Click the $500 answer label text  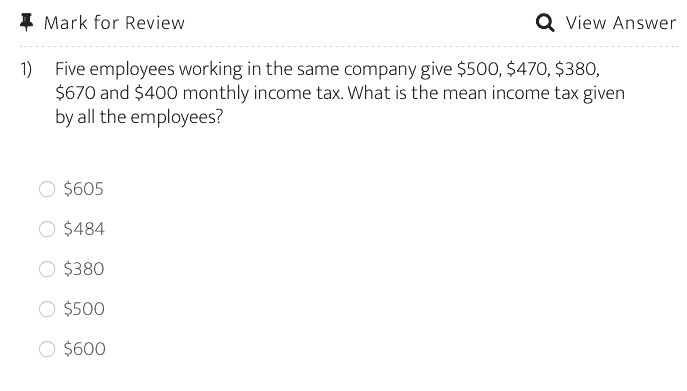pyautogui.click(x=84, y=309)
